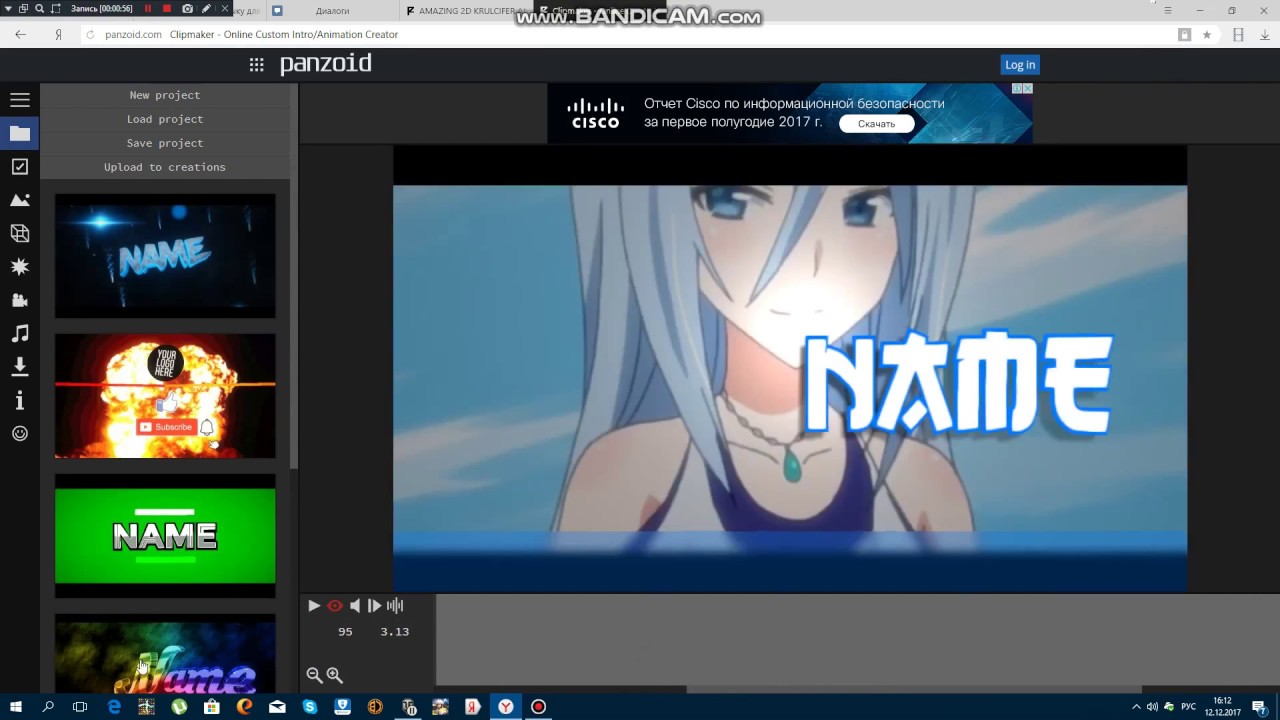
Task: Open the checkbox Settings panel icon
Action: pos(20,167)
